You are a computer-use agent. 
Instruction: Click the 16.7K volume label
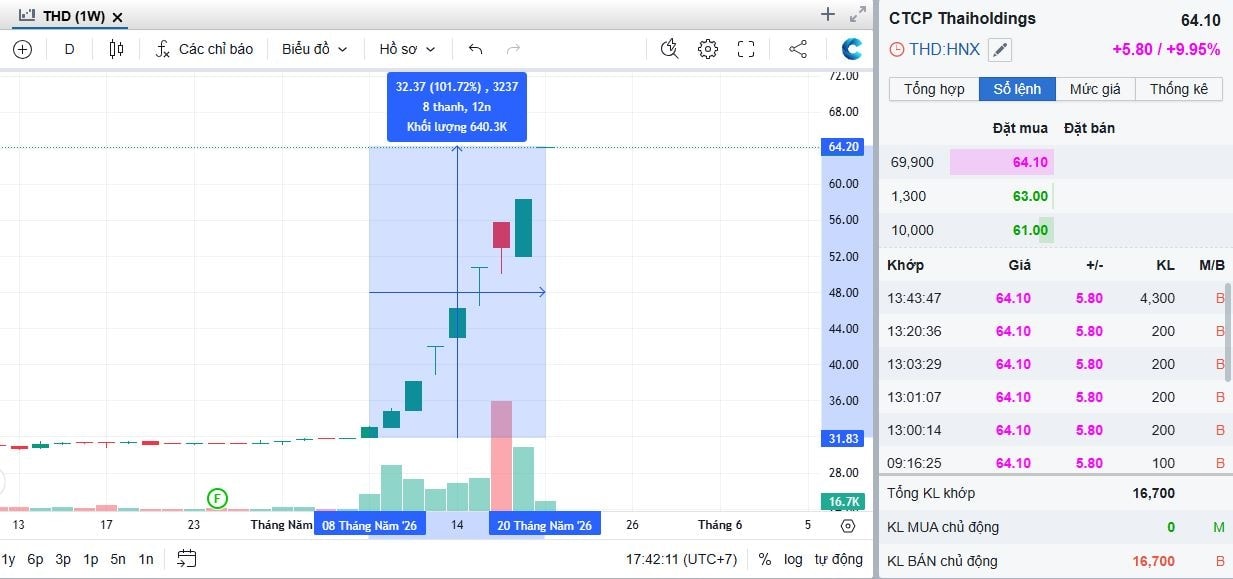(x=844, y=501)
